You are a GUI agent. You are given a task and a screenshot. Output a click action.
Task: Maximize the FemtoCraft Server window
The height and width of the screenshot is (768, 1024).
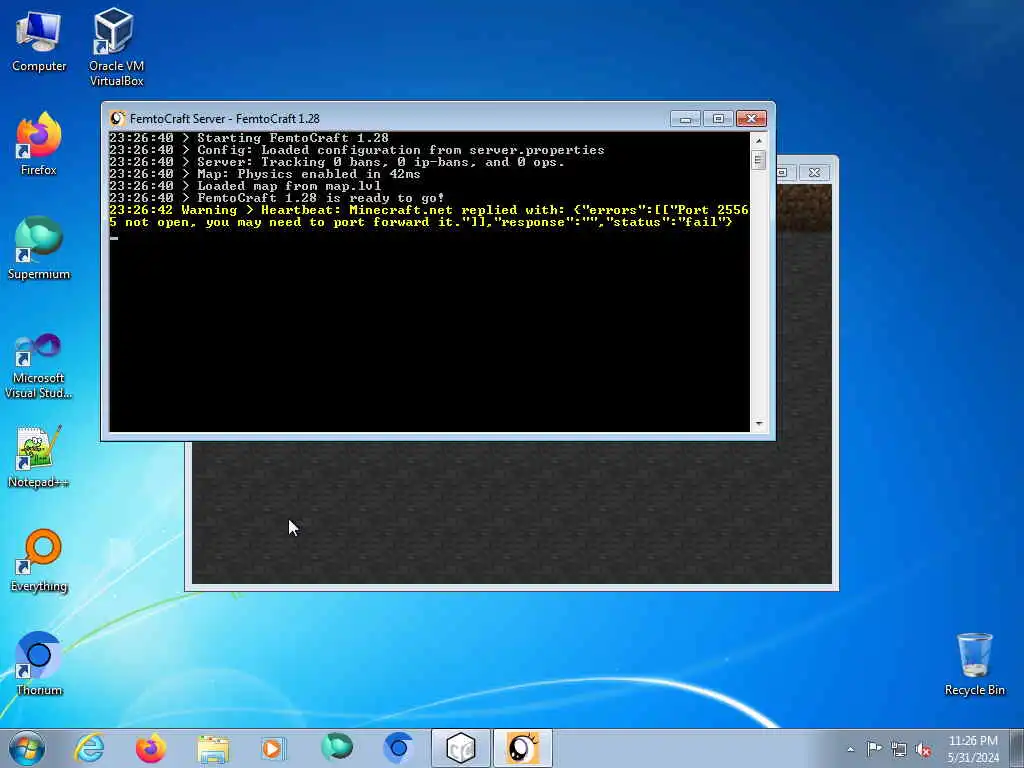[x=718, y=118]
